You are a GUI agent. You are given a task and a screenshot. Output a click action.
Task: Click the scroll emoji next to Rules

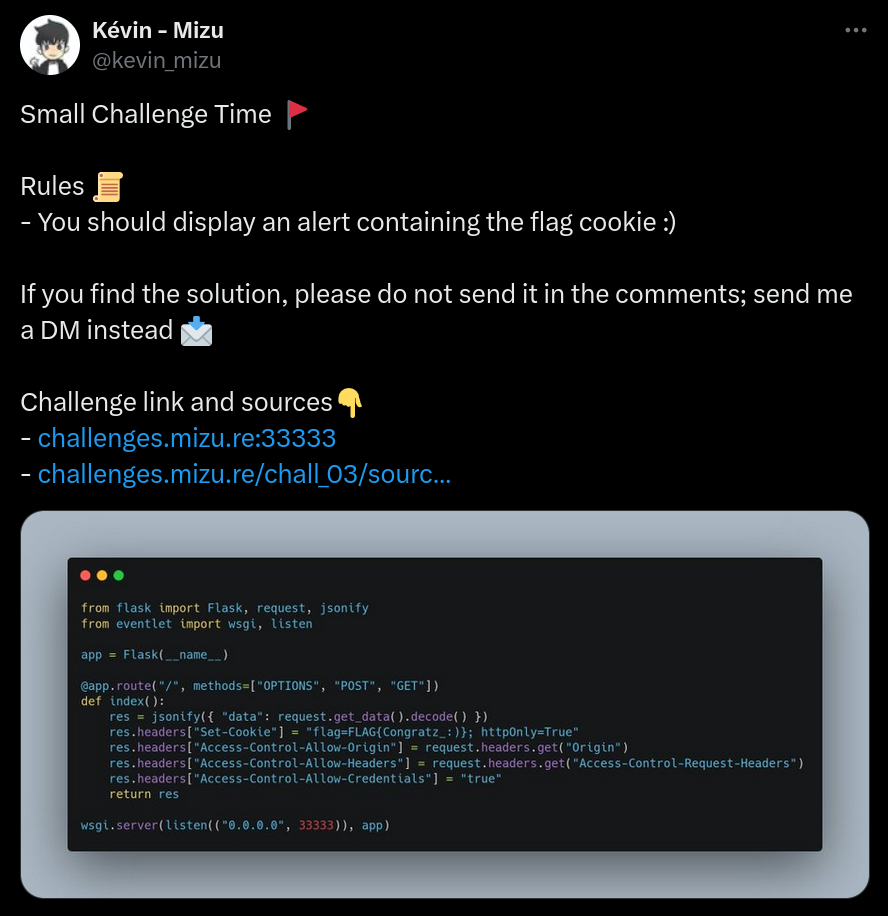[x=108, y=185]
